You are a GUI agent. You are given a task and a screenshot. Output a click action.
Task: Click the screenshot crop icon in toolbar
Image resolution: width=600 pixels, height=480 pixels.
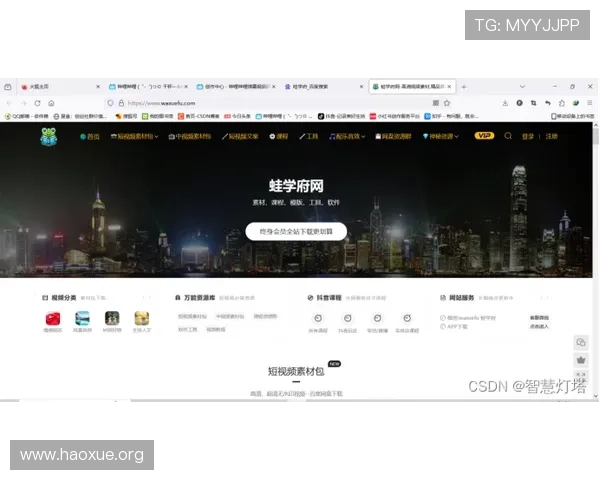click(x=533, y=103)
